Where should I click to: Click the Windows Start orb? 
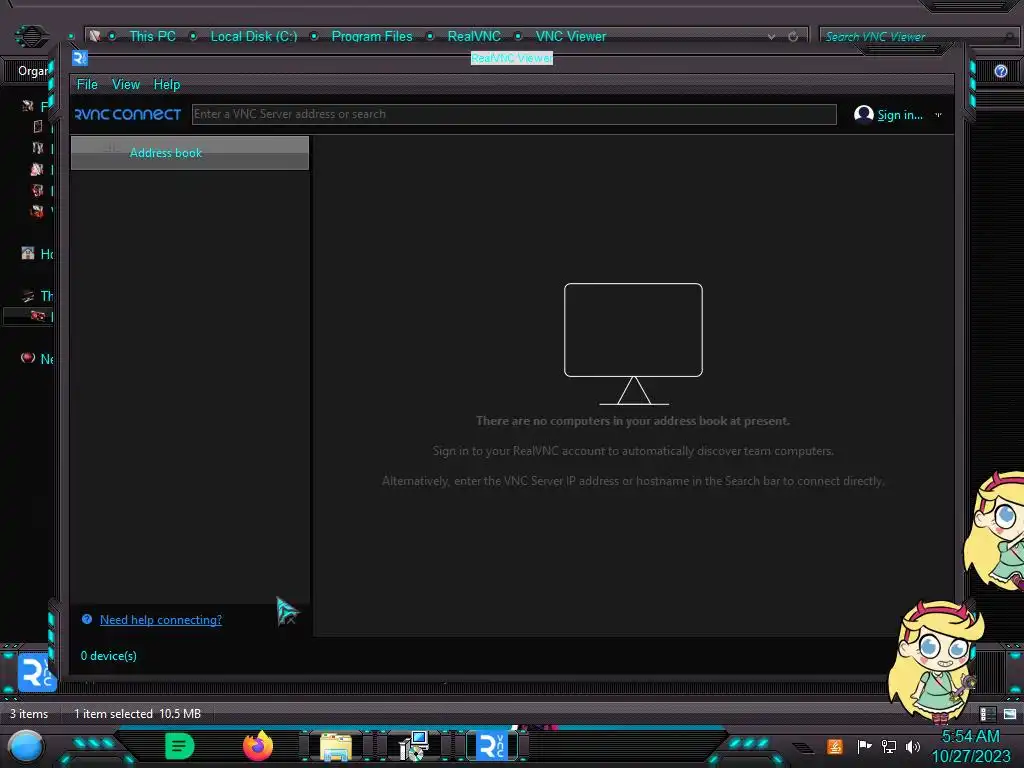coord(26,746)
